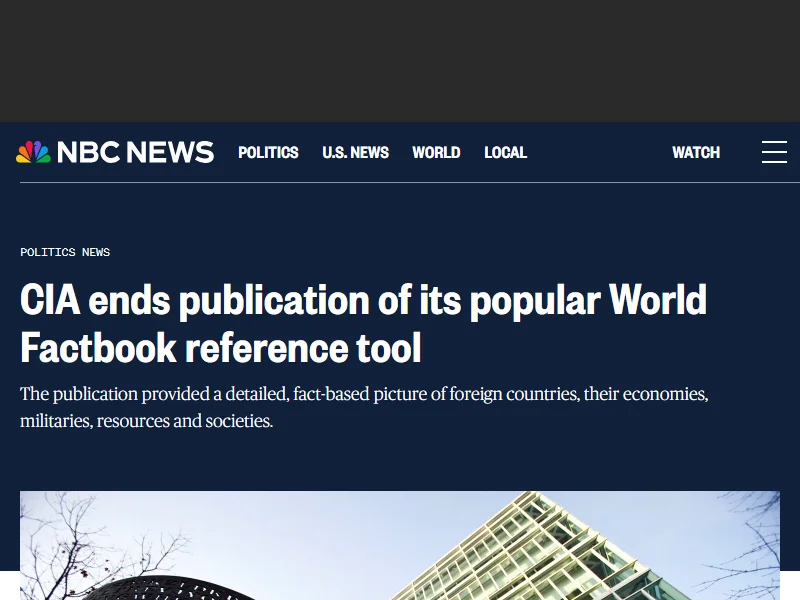The height and width of the screenshot is (600, 800).
Task: Select World in the navigation bar
Action: coord(436,152)
